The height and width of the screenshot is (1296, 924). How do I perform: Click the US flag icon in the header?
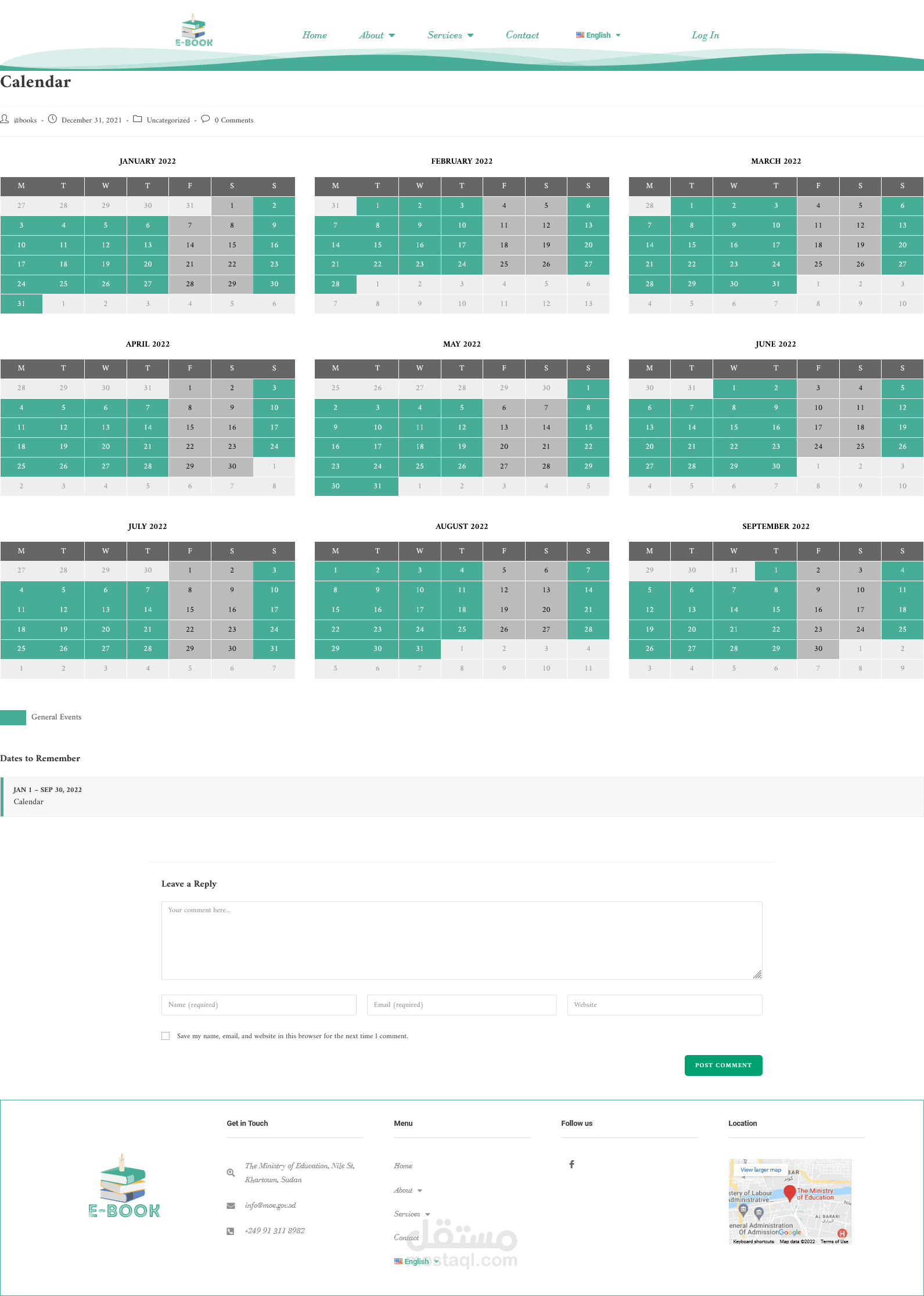tap(580, 35)
